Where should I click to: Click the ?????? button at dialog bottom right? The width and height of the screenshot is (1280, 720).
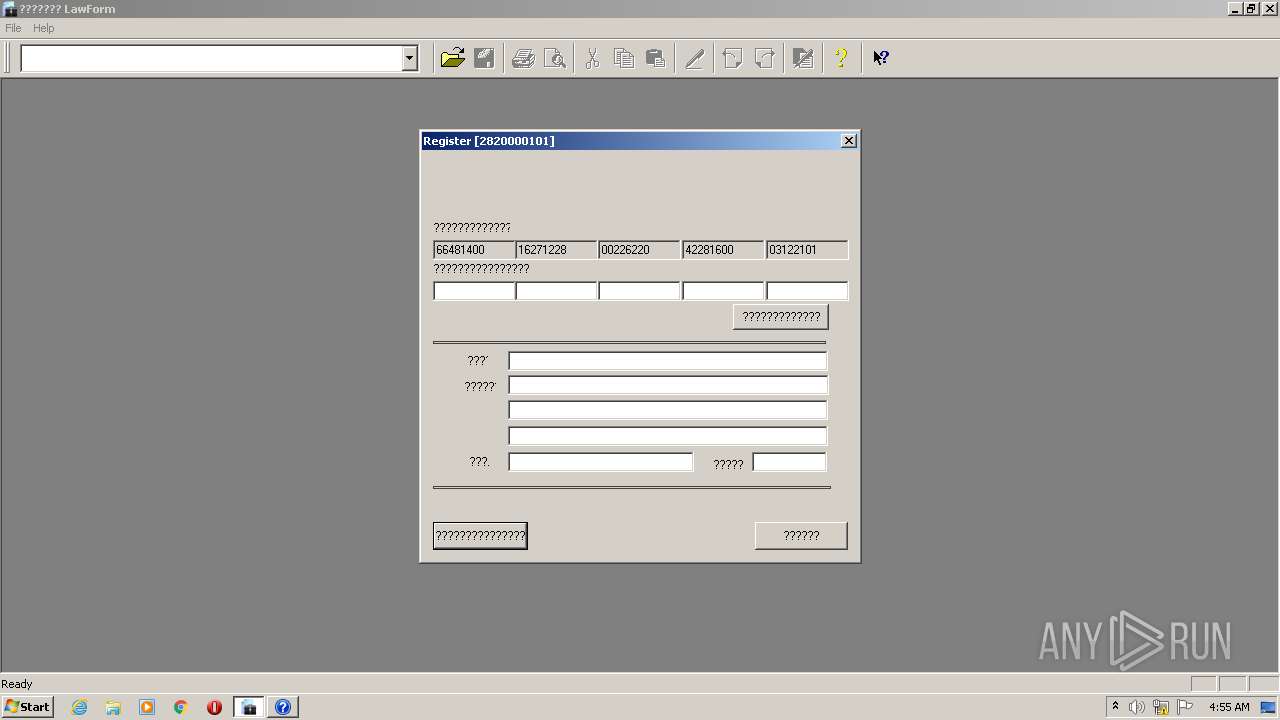pos(801,536)
